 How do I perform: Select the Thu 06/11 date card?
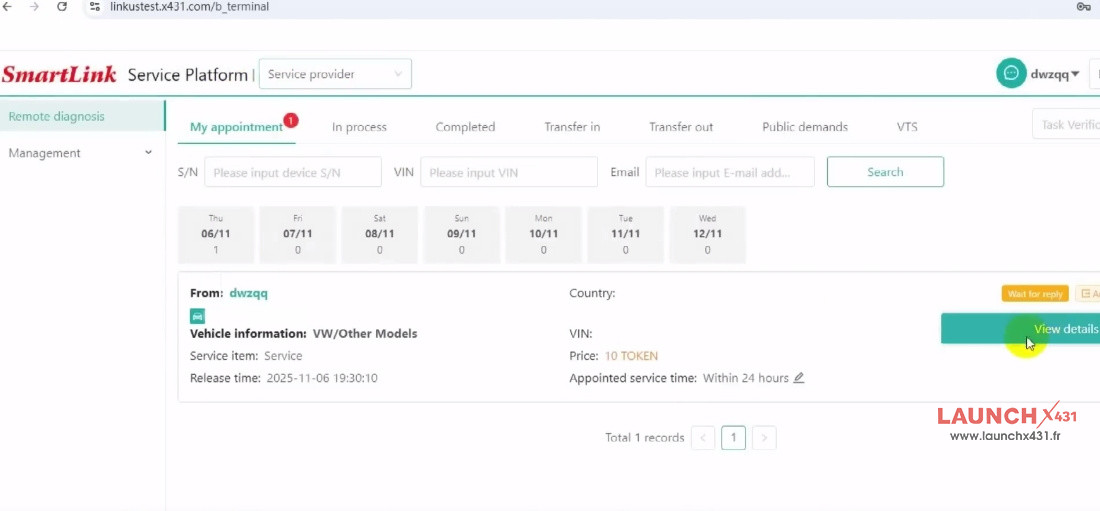[216, 234]
